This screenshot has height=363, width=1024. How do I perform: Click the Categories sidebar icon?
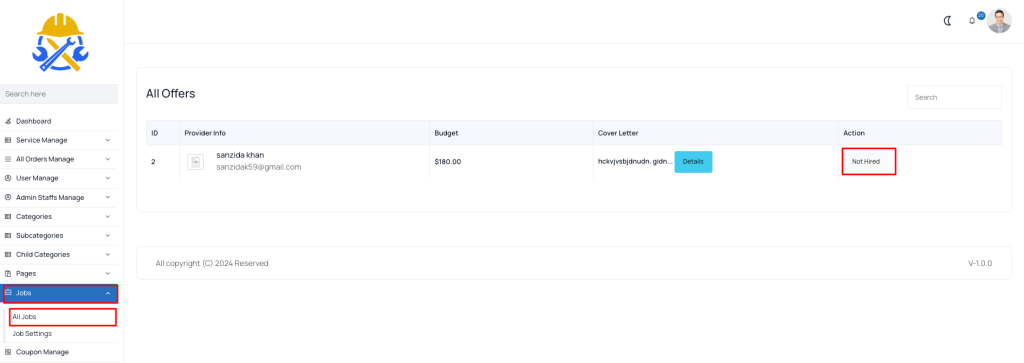coord(8,217)
